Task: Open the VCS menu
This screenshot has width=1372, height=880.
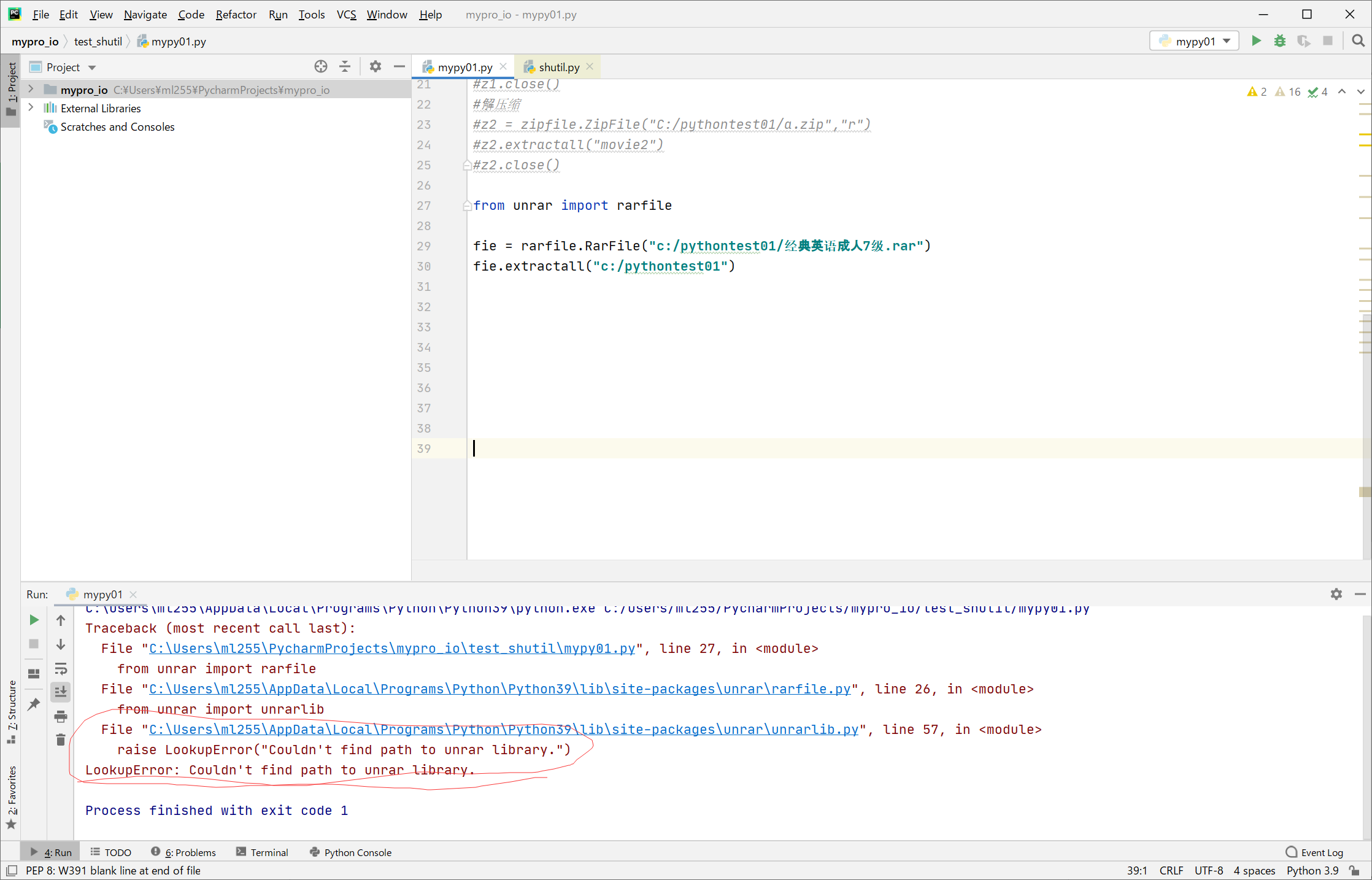Action: (346, 14)
